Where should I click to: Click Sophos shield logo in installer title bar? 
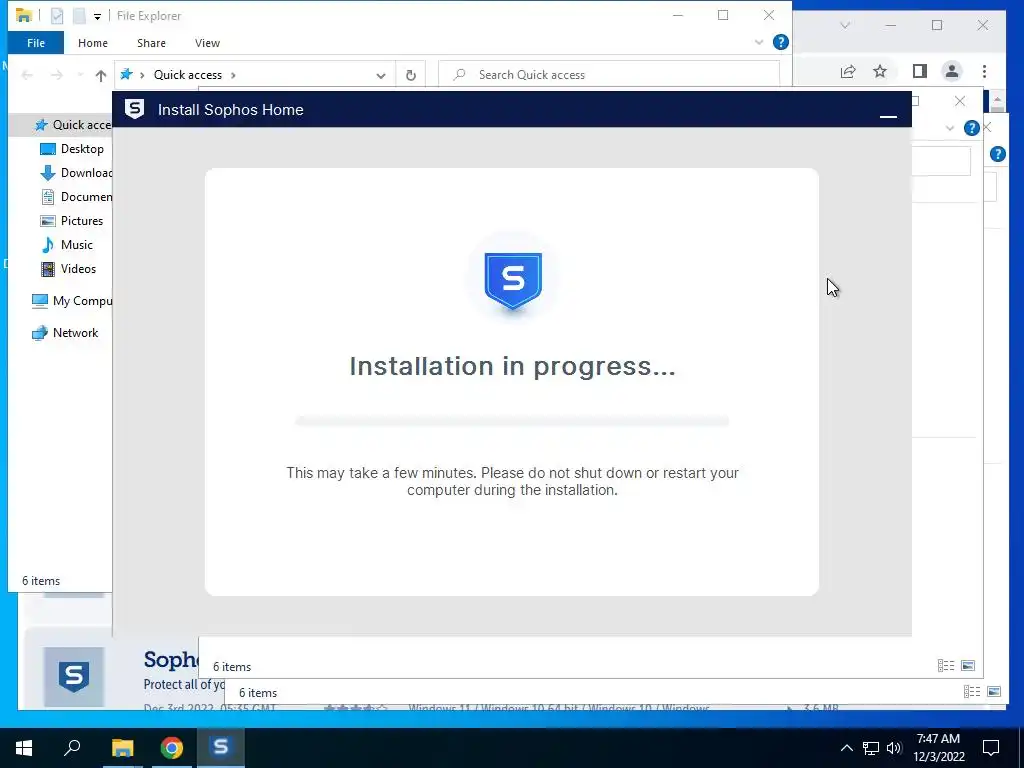coord(135,109)
